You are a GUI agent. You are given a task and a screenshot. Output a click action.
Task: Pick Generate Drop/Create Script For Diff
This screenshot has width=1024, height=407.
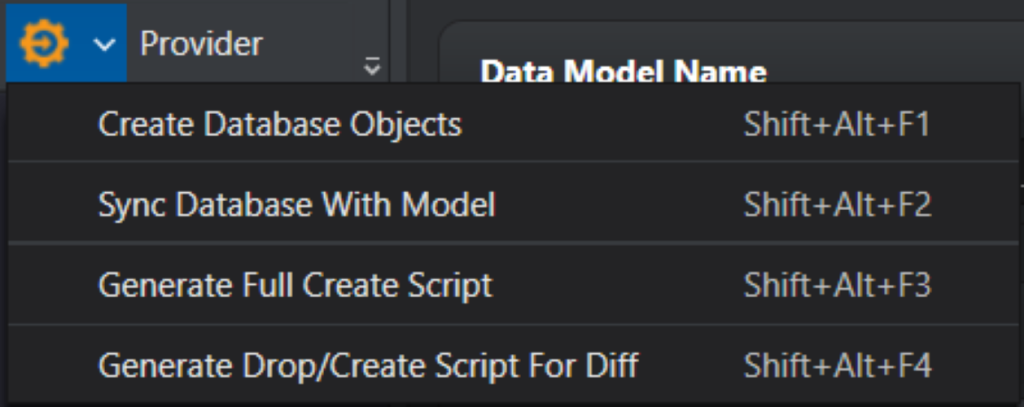pyautogui.click(x=367, y=365)
